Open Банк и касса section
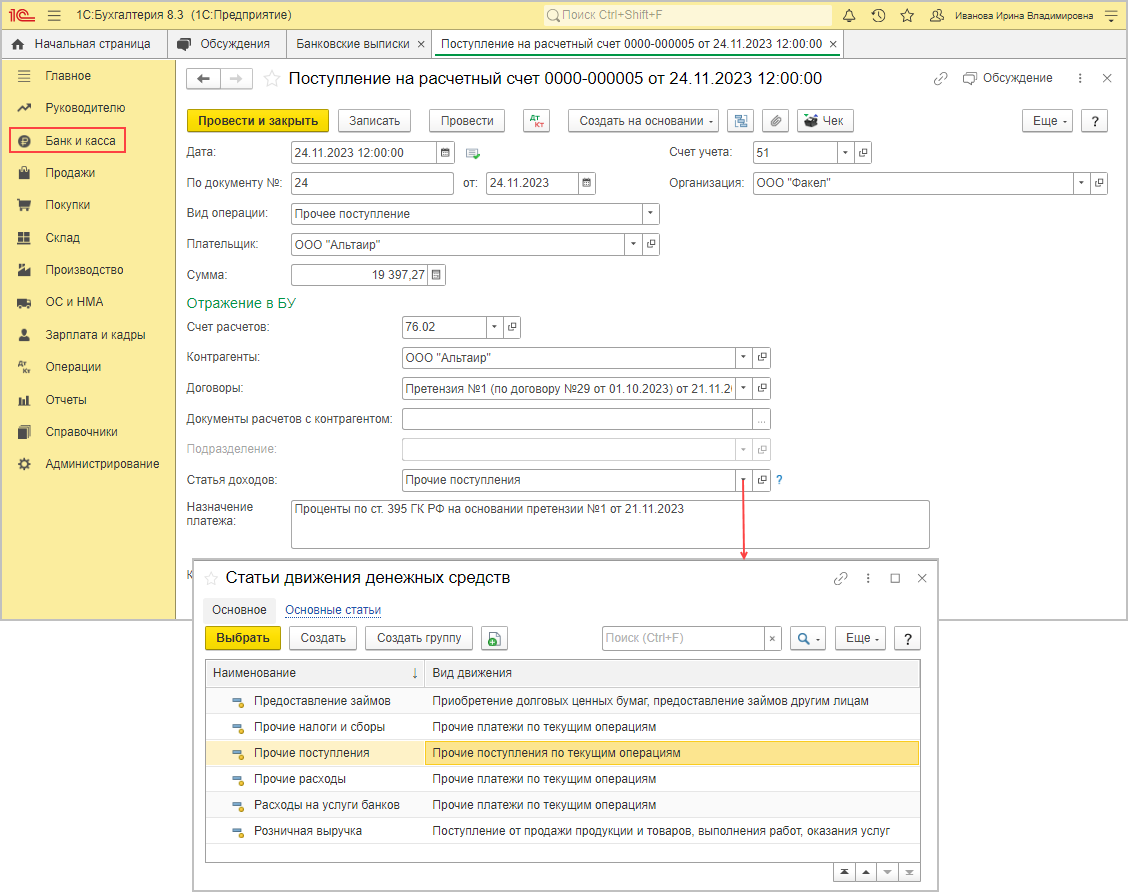 (68, 140)
